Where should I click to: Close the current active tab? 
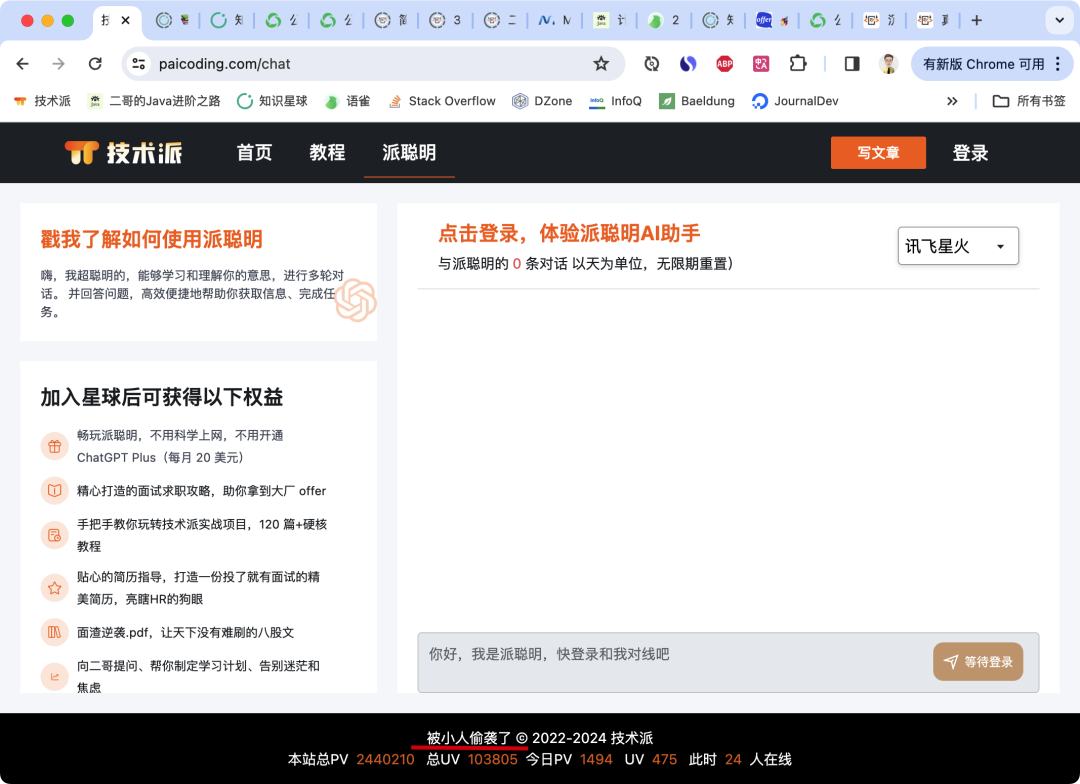tap(125, 21)
